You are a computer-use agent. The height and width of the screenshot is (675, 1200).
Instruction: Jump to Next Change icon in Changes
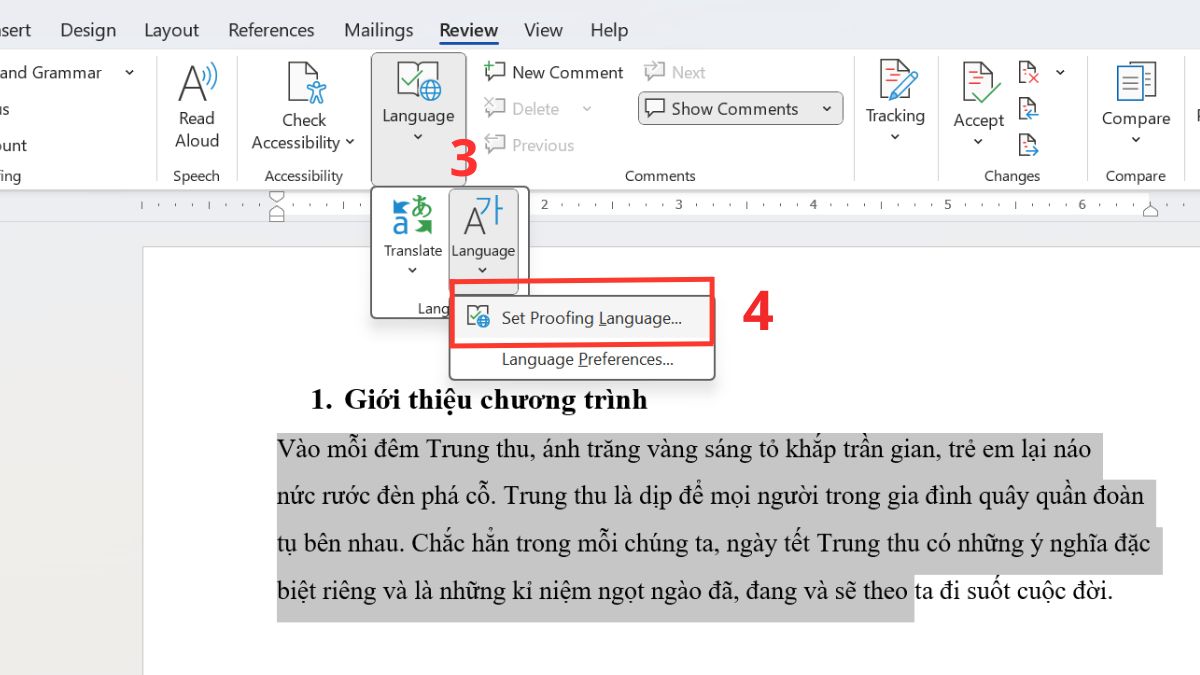1029,145
